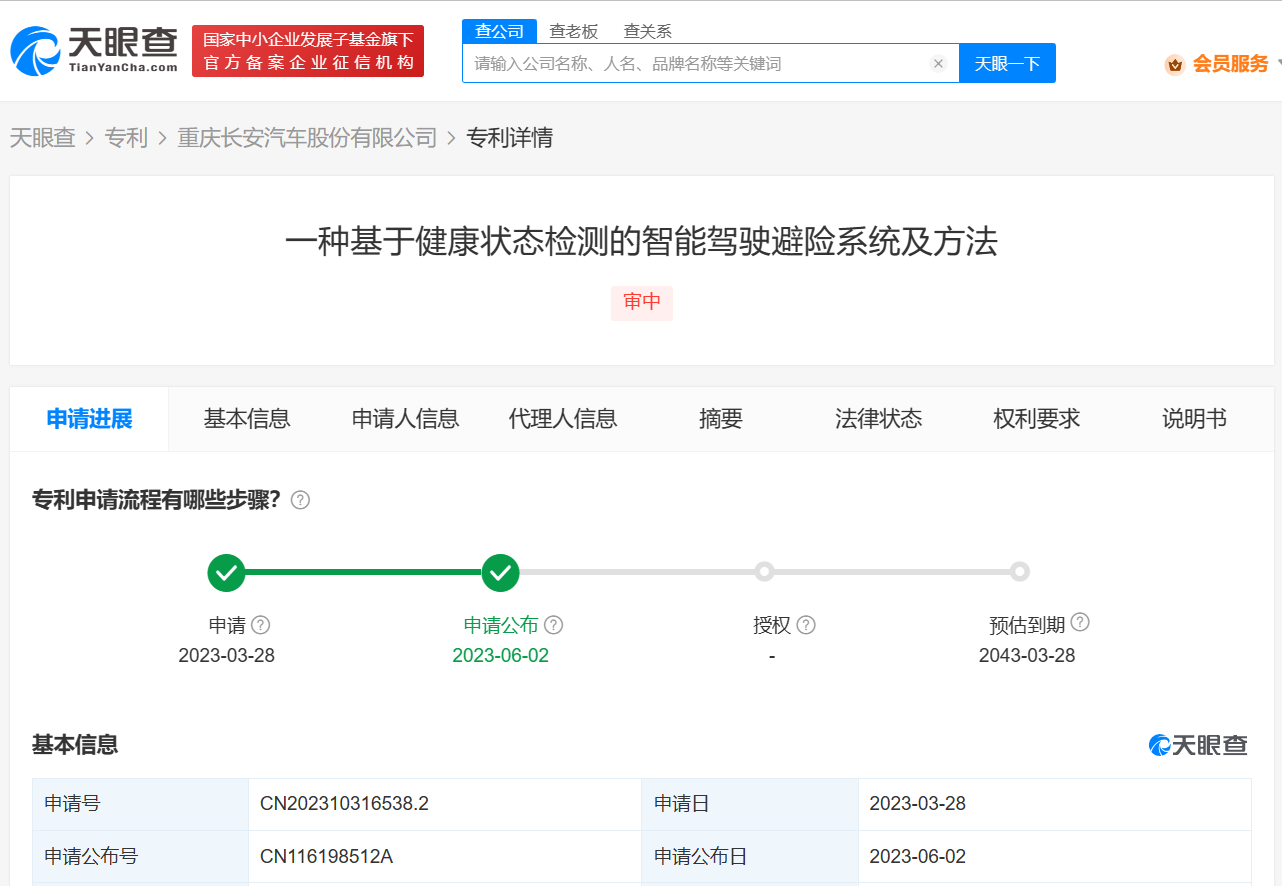
Task: Click the help icon next to 申请
Action: tap(260, 625)
